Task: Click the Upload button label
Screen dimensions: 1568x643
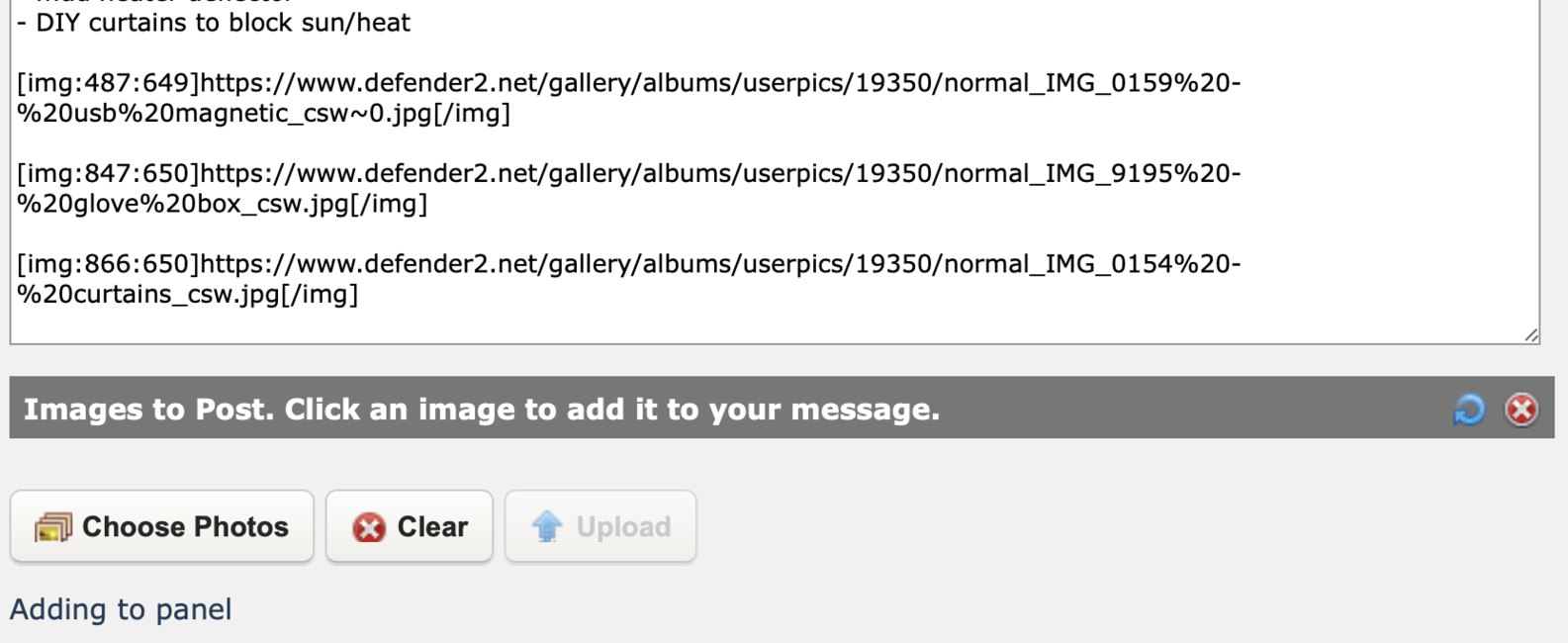Action: pos(623,526)
